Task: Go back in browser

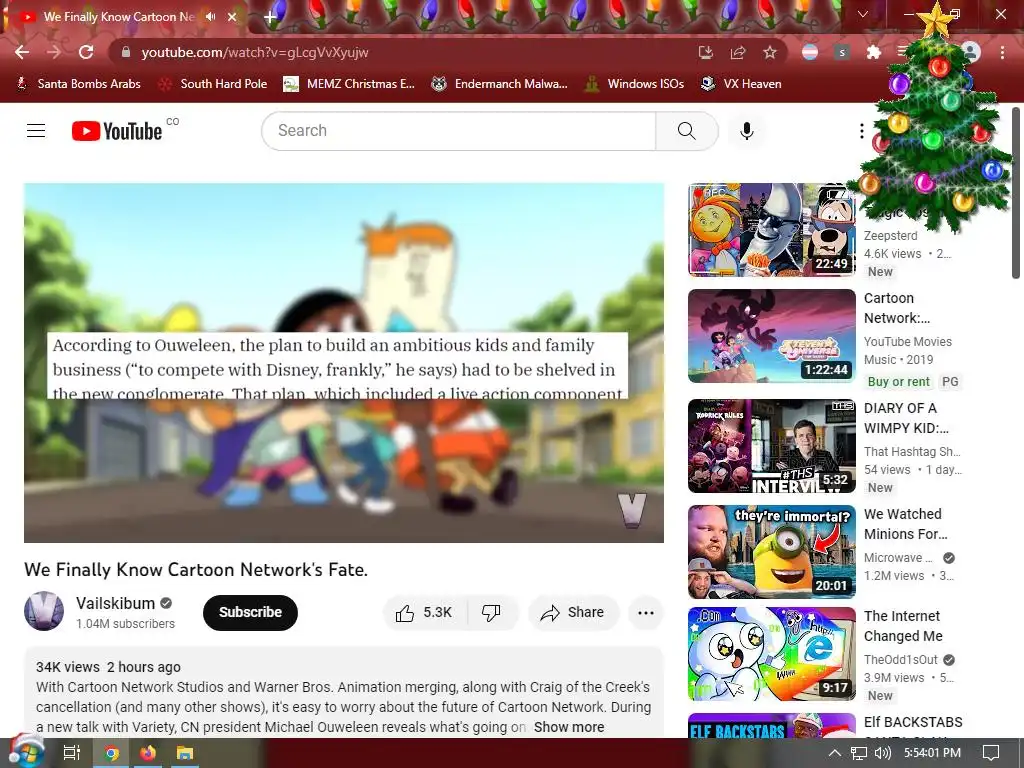Action: click(22, 52)
